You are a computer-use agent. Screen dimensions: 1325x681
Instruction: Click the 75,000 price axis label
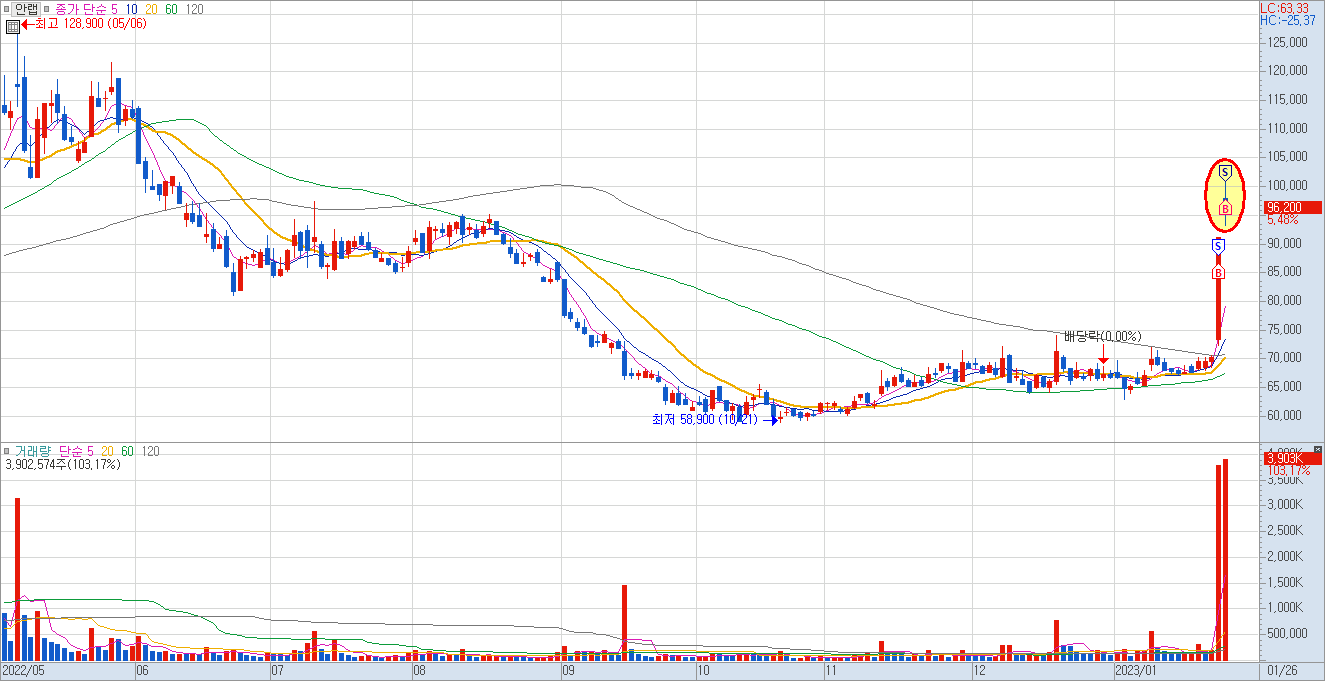click(1287, 329)
